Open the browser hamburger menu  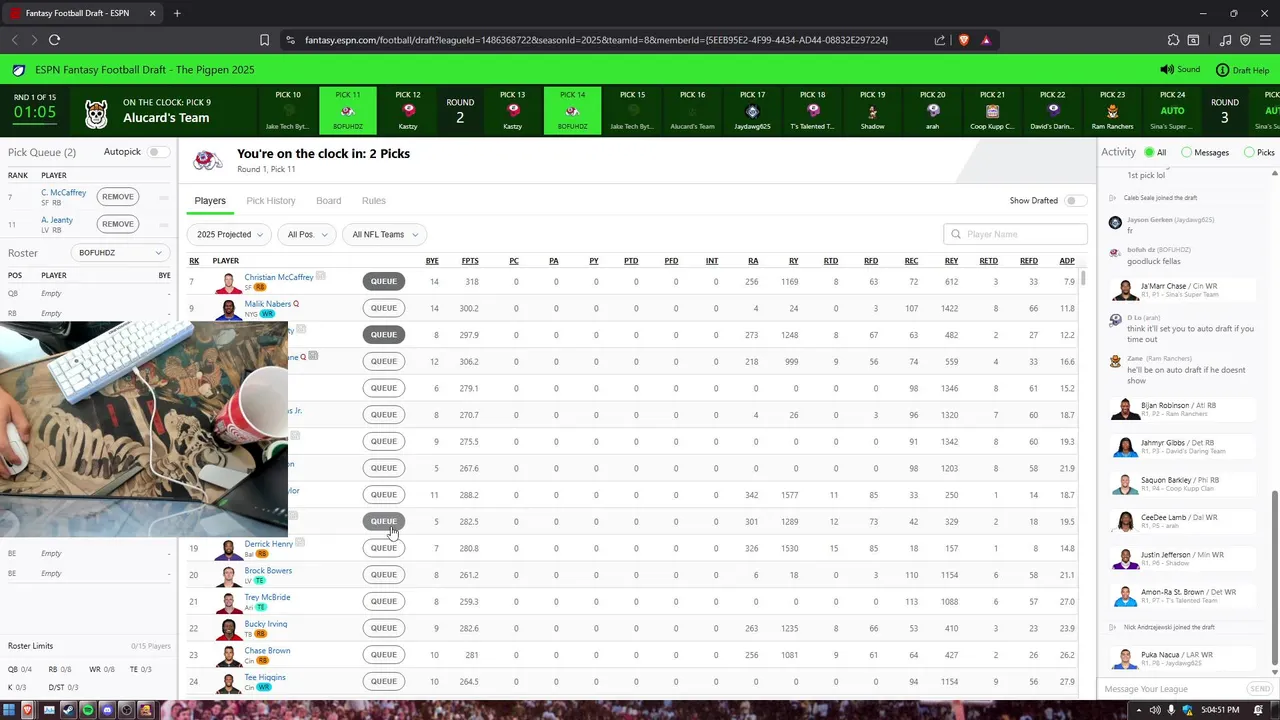tap(1264, 40)
